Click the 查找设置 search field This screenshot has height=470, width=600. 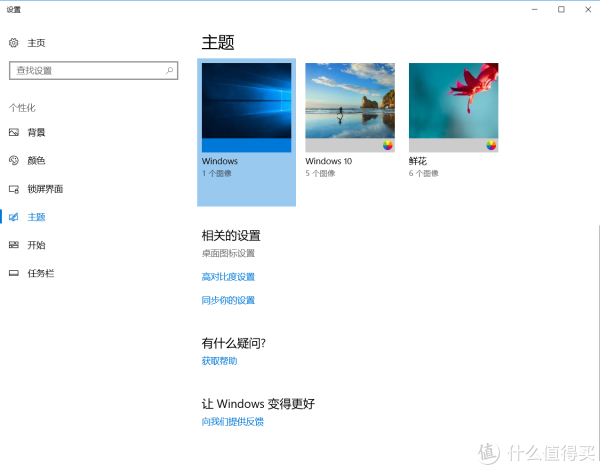coord(93,70)
